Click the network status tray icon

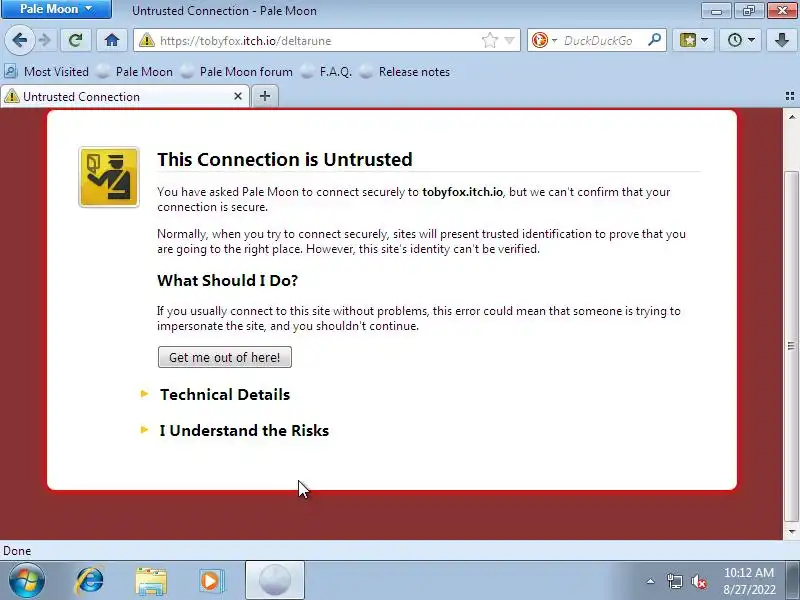(675, 581)
